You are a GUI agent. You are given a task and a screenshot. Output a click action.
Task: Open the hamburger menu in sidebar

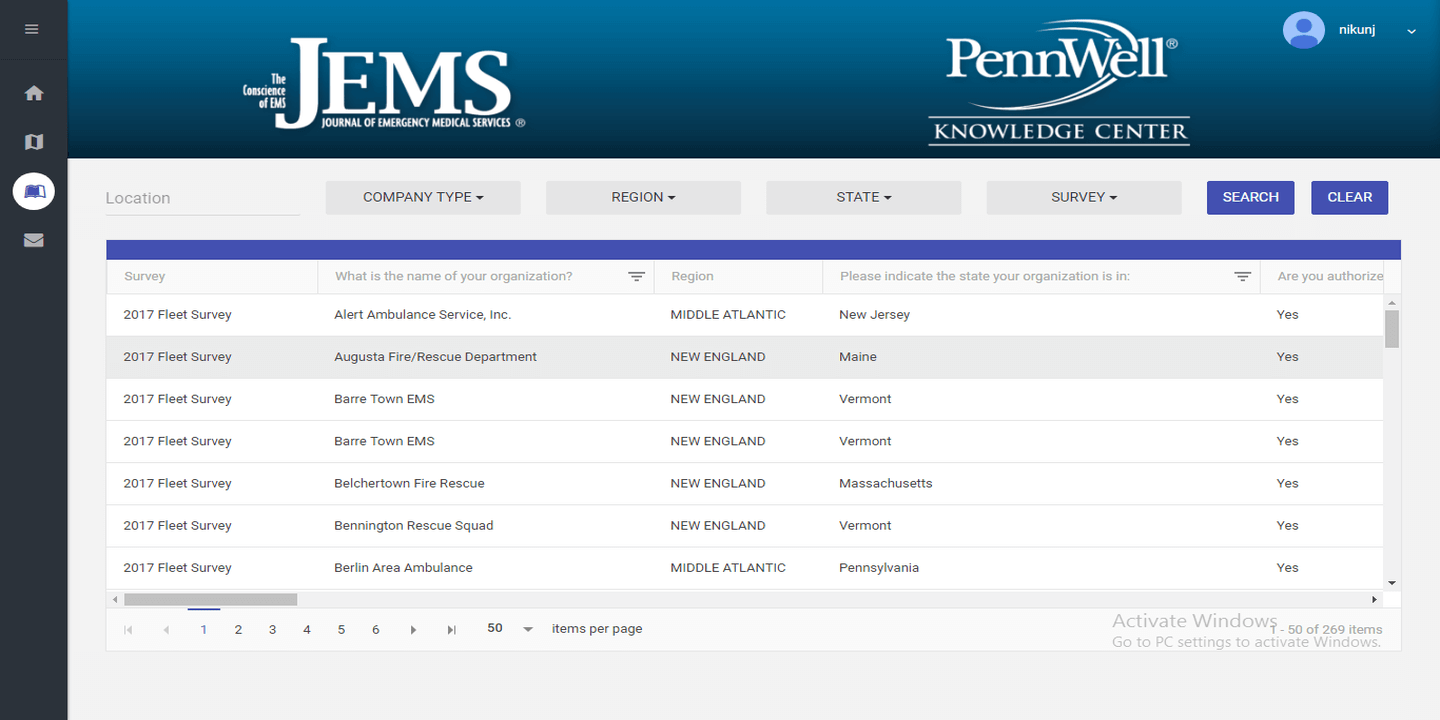(32, 29)
